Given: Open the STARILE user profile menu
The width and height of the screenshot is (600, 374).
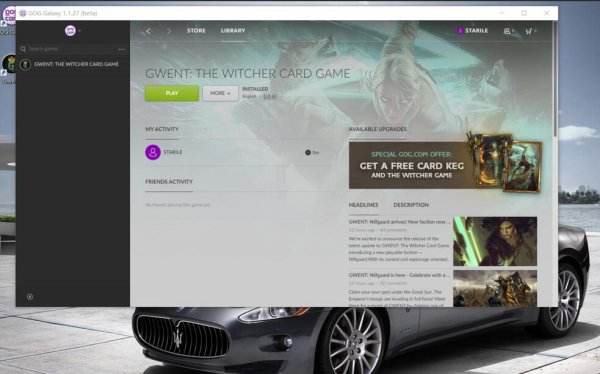Looking at the screenshot, I should [473, 31].
